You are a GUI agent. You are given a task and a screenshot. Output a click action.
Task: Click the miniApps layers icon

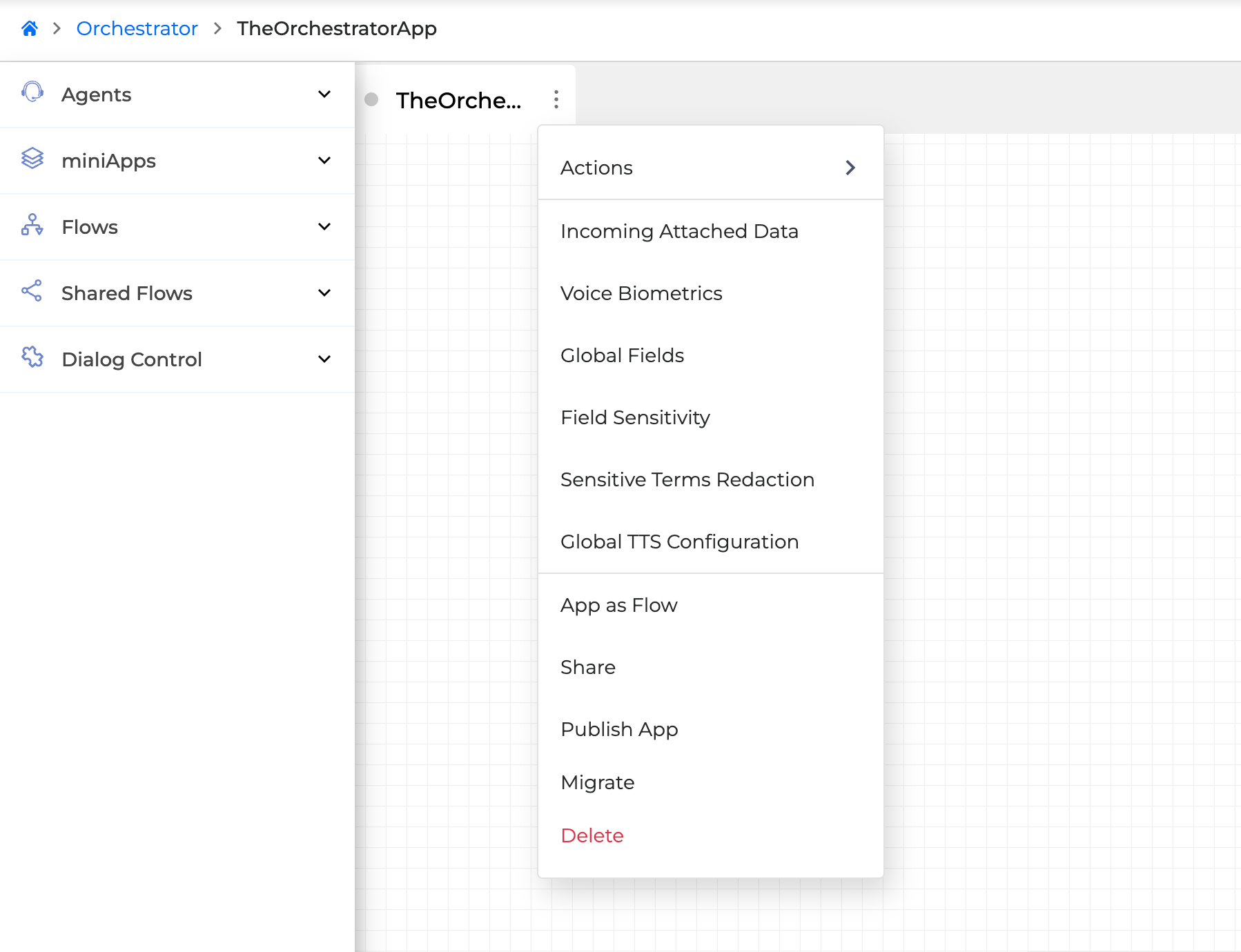pos(32,160)
